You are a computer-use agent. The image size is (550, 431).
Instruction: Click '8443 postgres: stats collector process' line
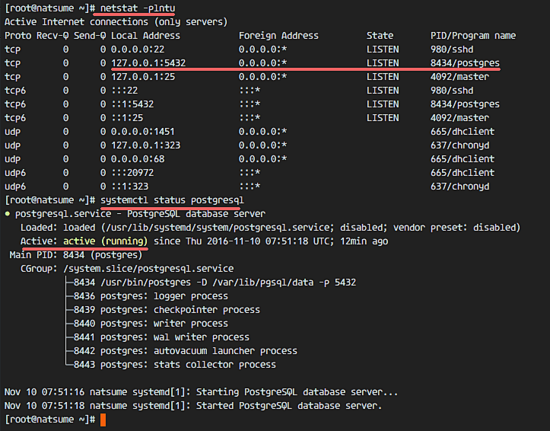[x=175, y=364]
